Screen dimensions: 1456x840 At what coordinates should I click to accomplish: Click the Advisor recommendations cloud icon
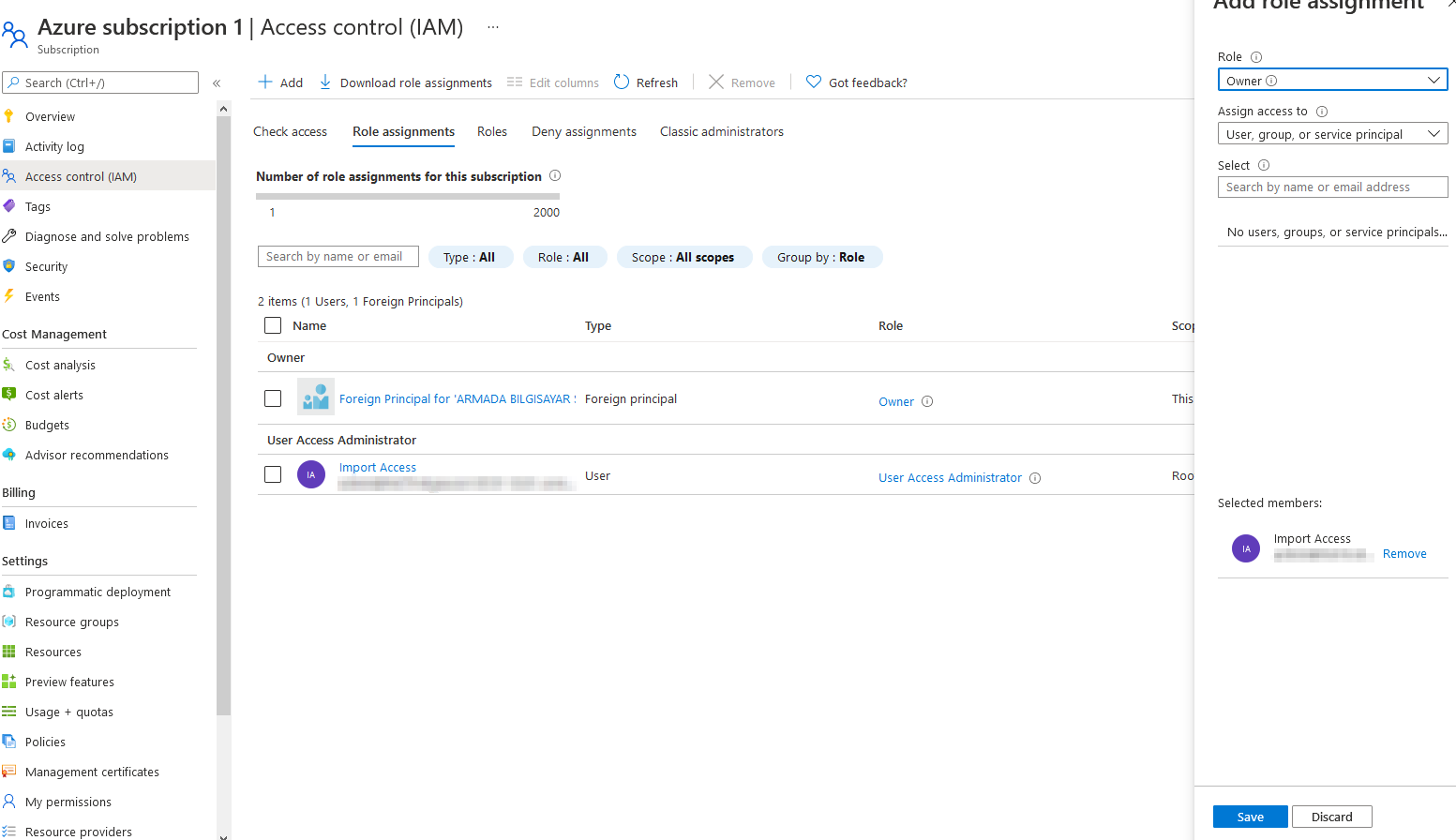tap(8, 455)
